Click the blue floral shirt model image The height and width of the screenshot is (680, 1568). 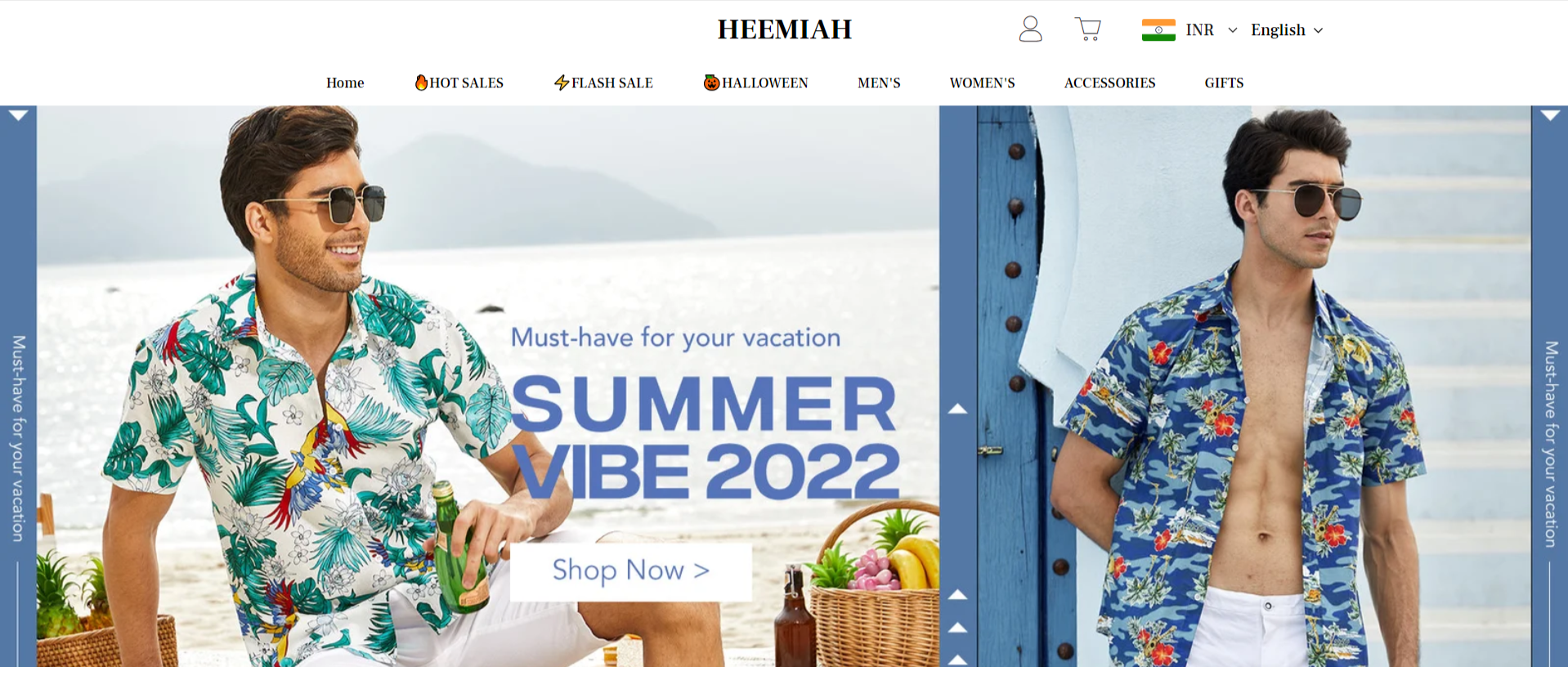pos(1254,386)
